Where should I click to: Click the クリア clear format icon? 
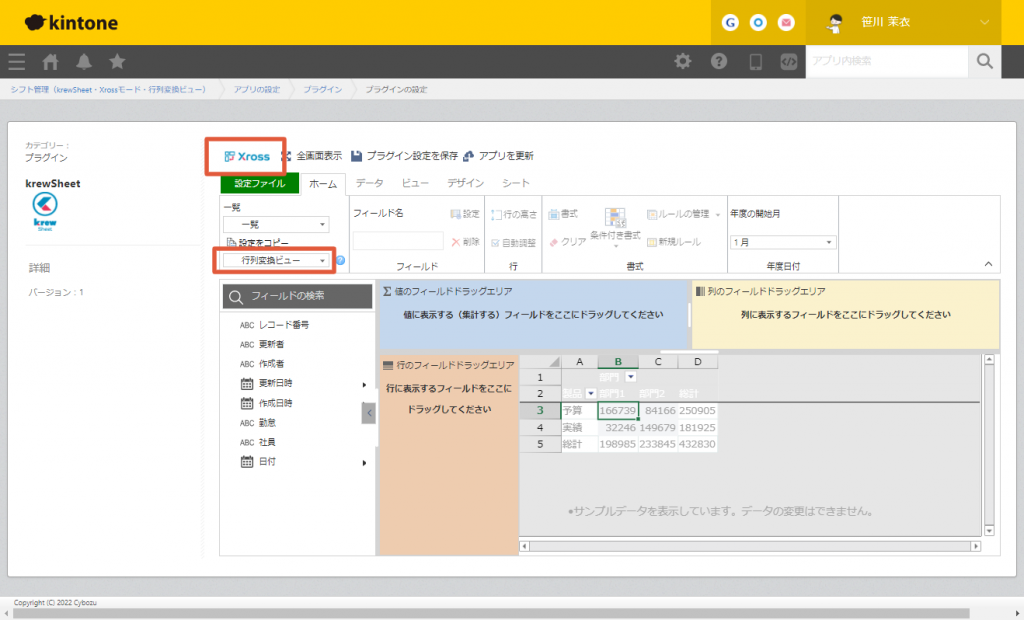[x=567, y=242]
